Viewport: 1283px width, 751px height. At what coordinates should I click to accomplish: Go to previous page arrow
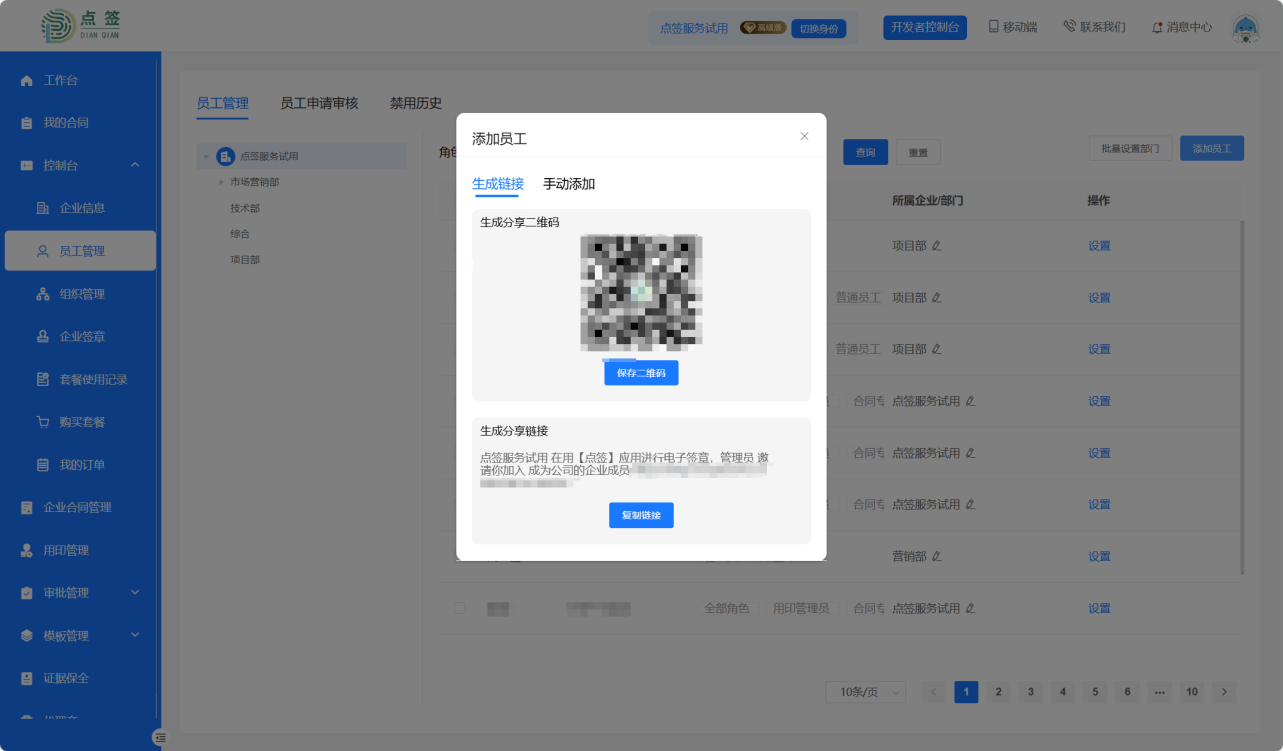(934, 692)
